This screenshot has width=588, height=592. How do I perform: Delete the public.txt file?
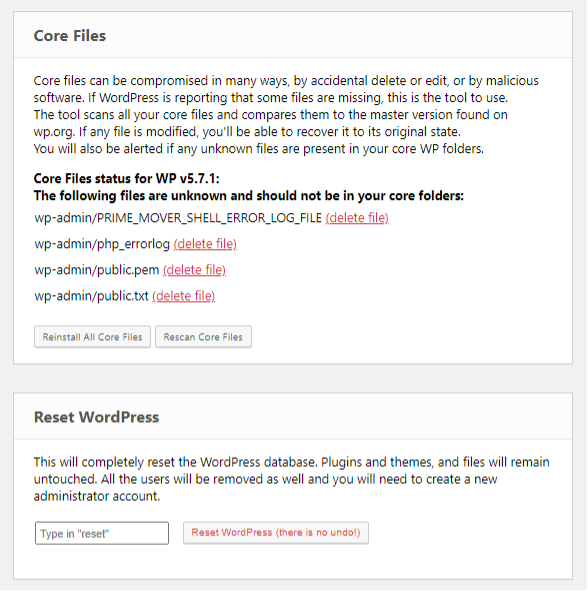coord(184,296)
